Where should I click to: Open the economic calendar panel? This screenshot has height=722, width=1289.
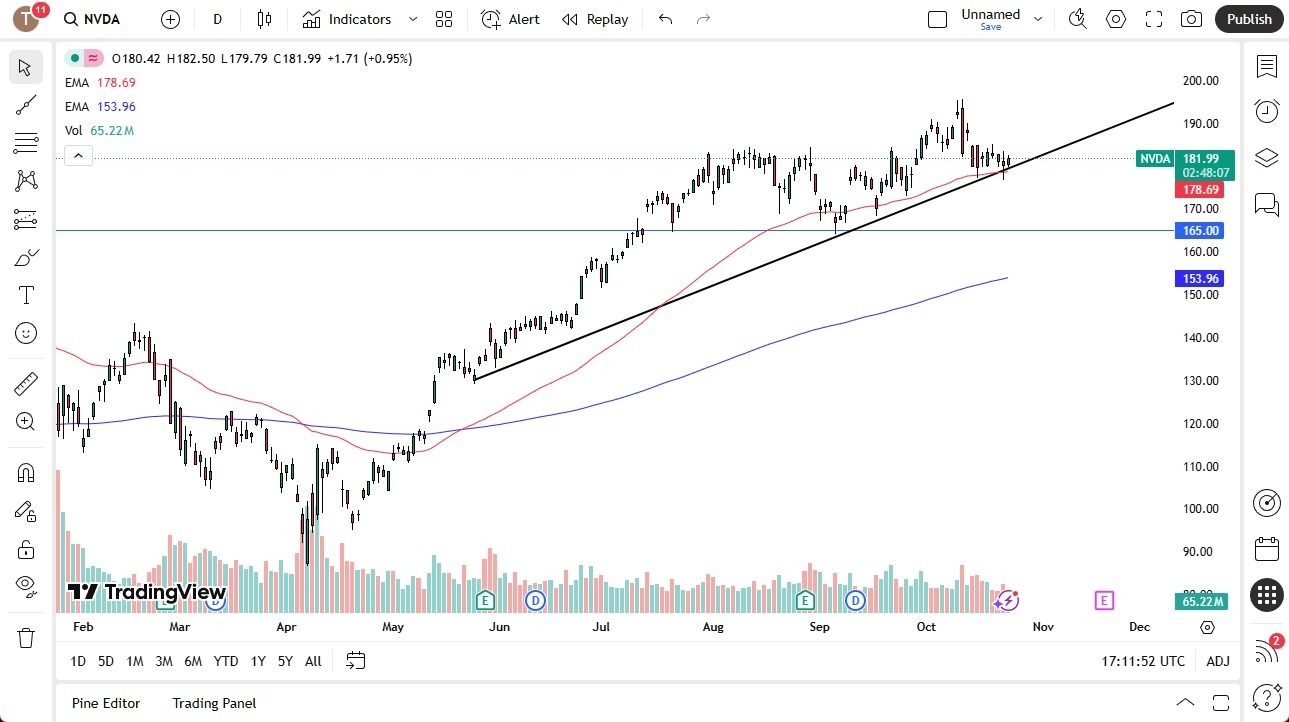tap(1266, 548)
